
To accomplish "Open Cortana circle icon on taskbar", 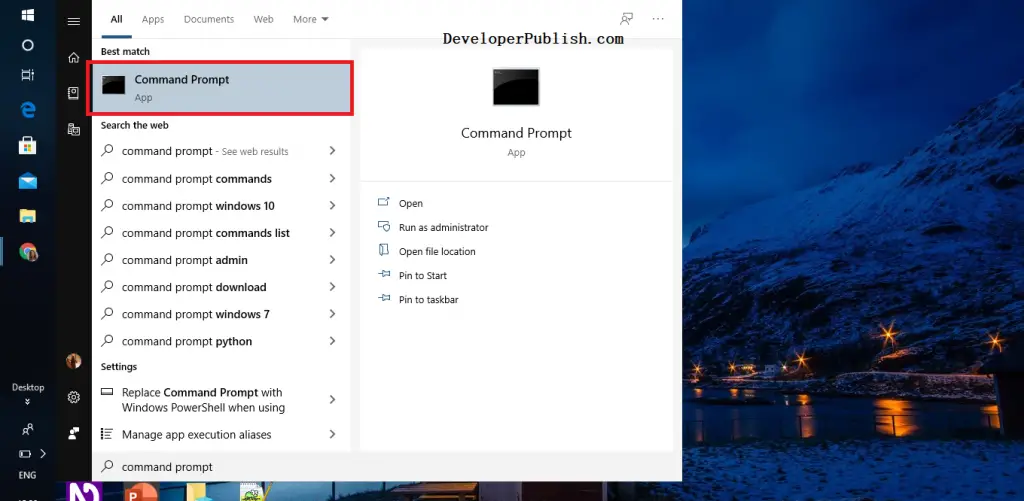I will click(27, 45).
